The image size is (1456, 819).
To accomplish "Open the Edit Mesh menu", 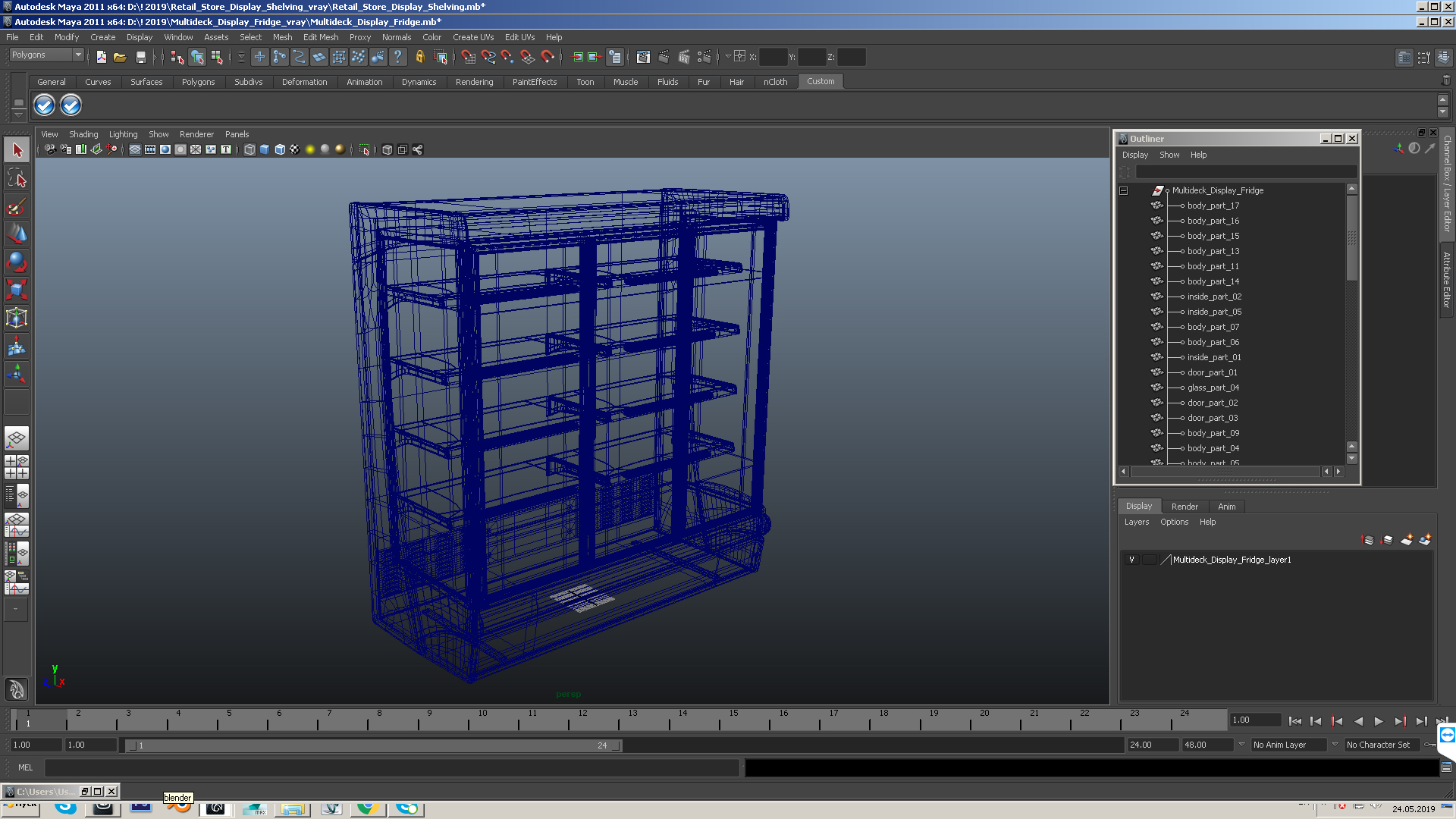I will pos(320,37).
